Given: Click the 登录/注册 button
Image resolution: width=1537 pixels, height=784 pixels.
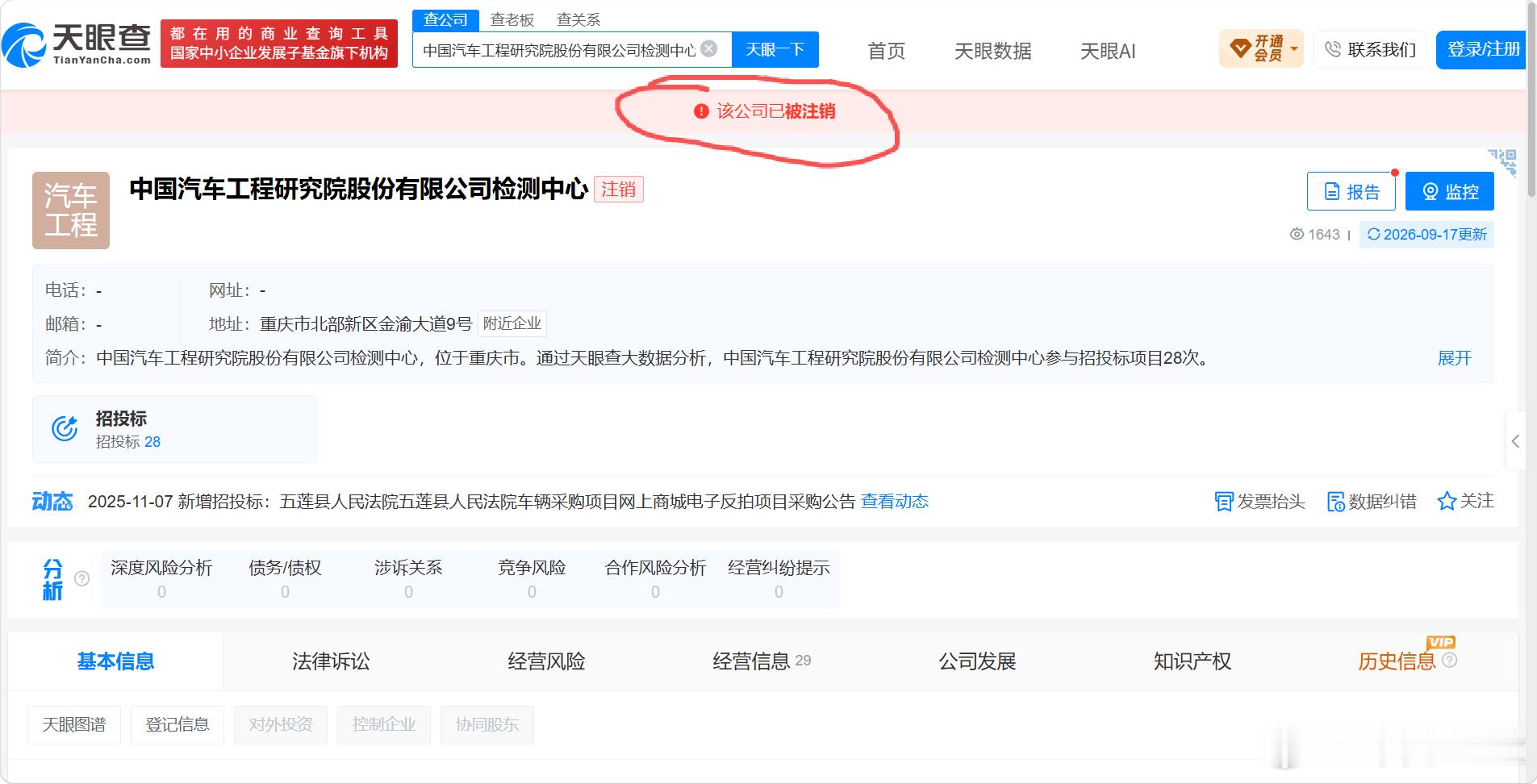Looking at the screenshot, I should pos(1482,49).
